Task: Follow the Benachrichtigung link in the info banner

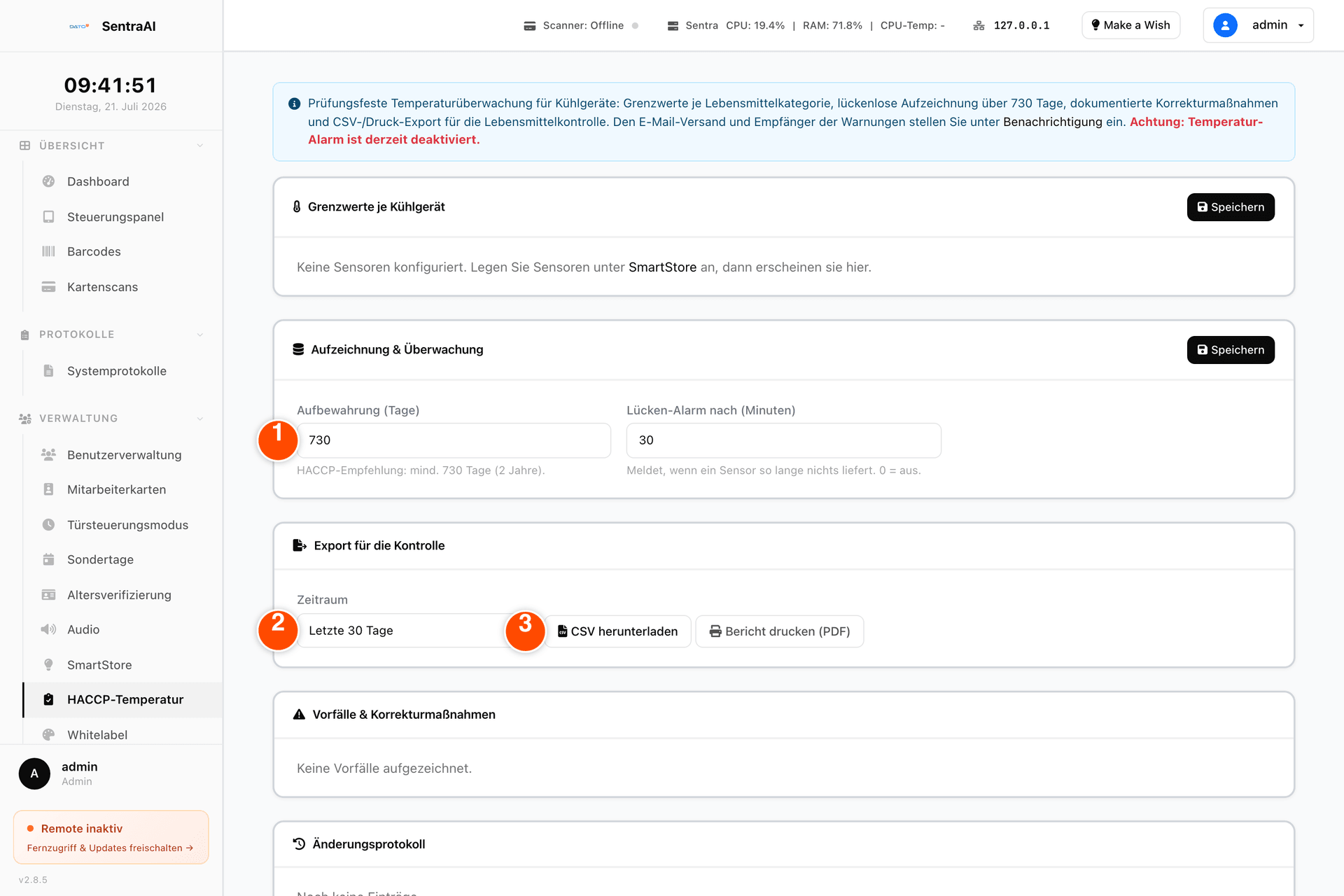Action: coord(1053,122)
